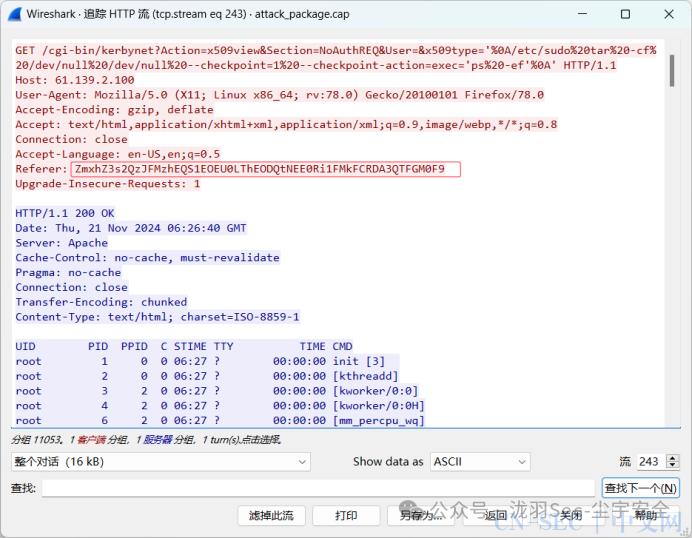Click the Date: Thu, 21 Nov 2024 line
692x538 pixels.
tap(131, 228)
